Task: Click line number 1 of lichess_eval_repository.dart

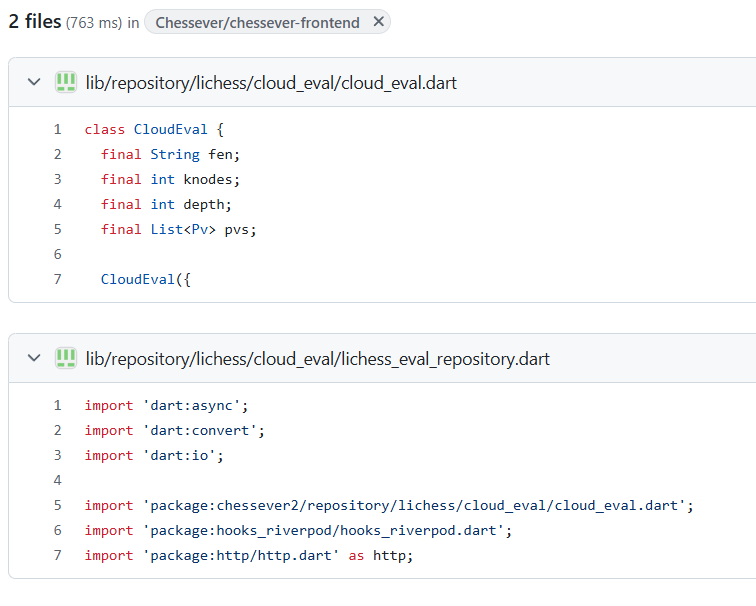Action: 57,405
